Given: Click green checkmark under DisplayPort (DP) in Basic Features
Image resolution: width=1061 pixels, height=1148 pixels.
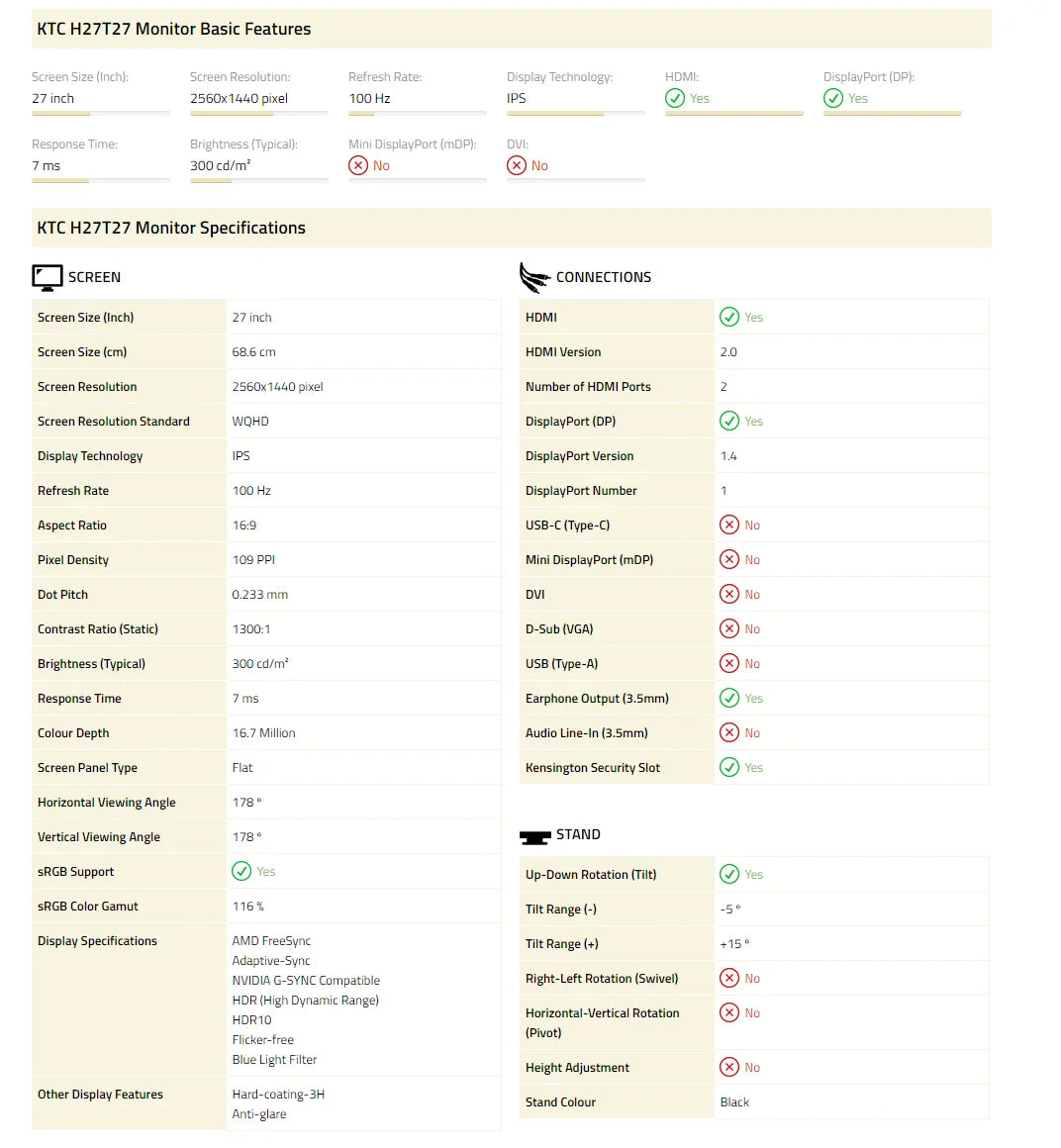Looking at the screenshot, I should pyautogui.click(x=833, y=98).
